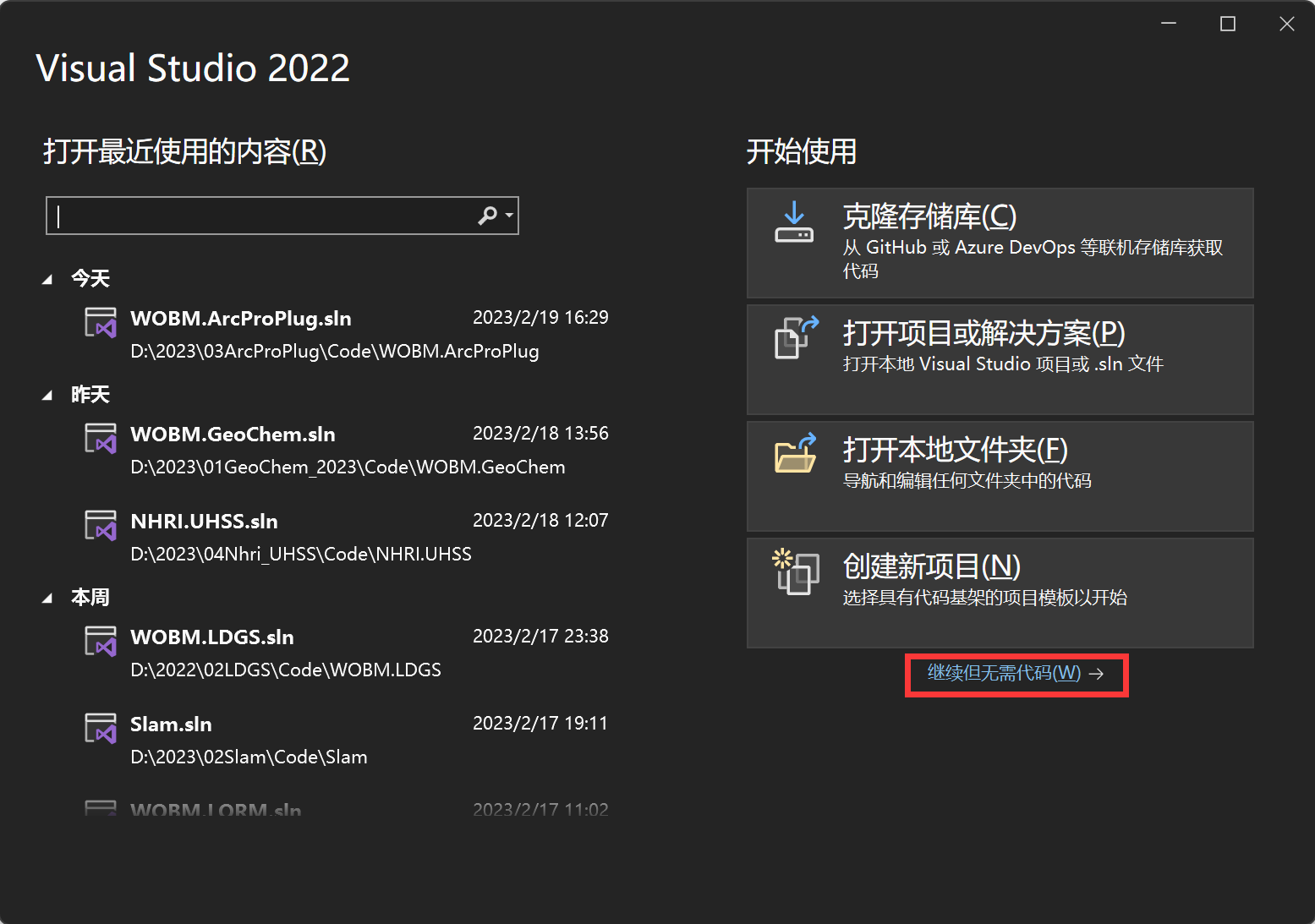
Task: Click the search magnifier icon
Action: pyautogui.click(x=487, y=216)
